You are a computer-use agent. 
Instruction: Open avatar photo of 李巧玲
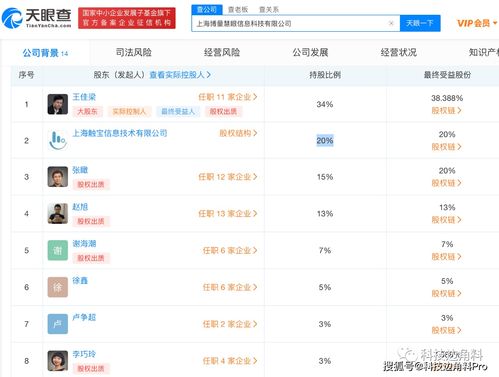click(x=57, y=361)
